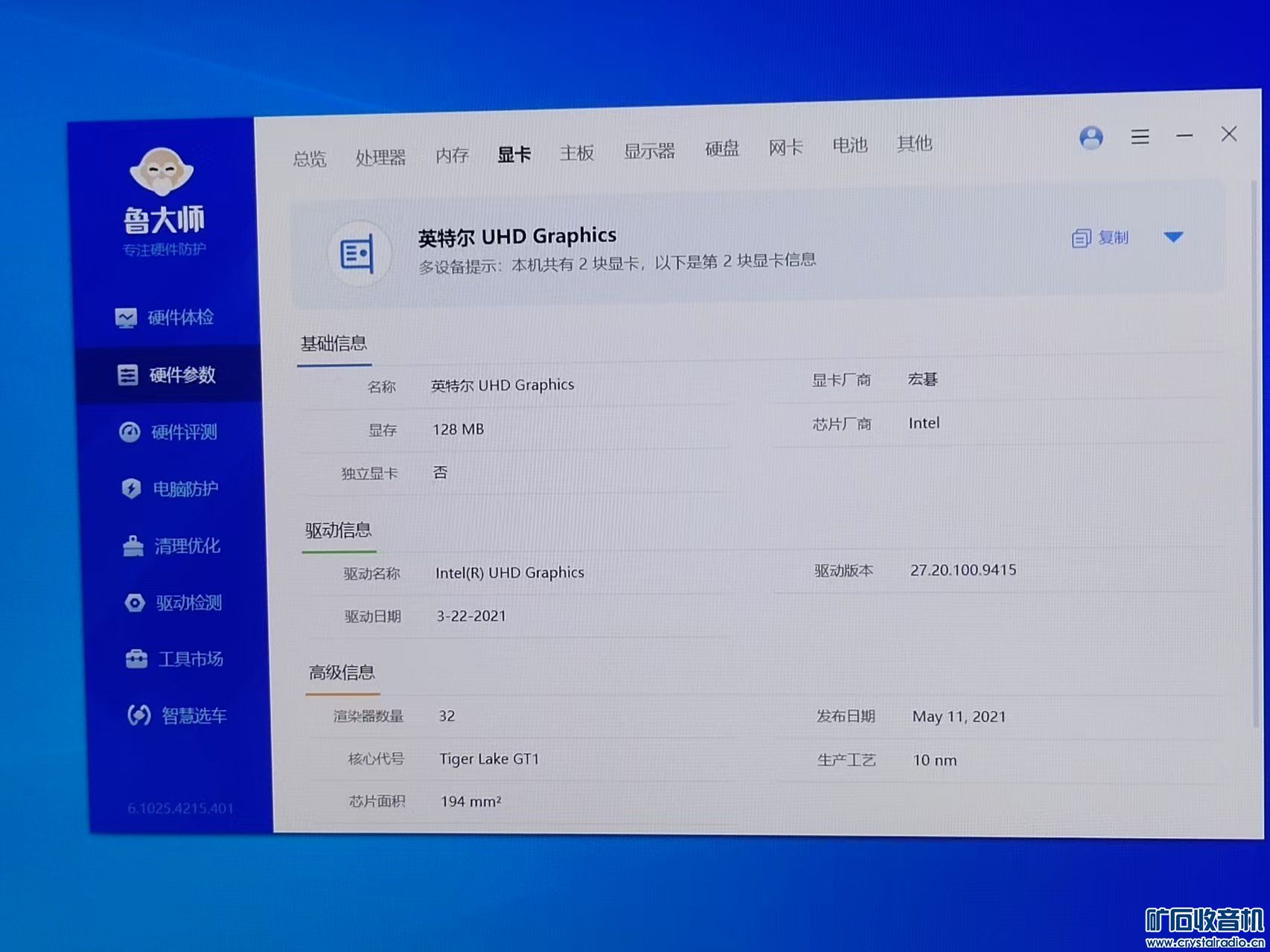Screen dimensions: 1270x952
Task: Click the 194 mm² 芯片面积 value
Action: tap(470, 802)
